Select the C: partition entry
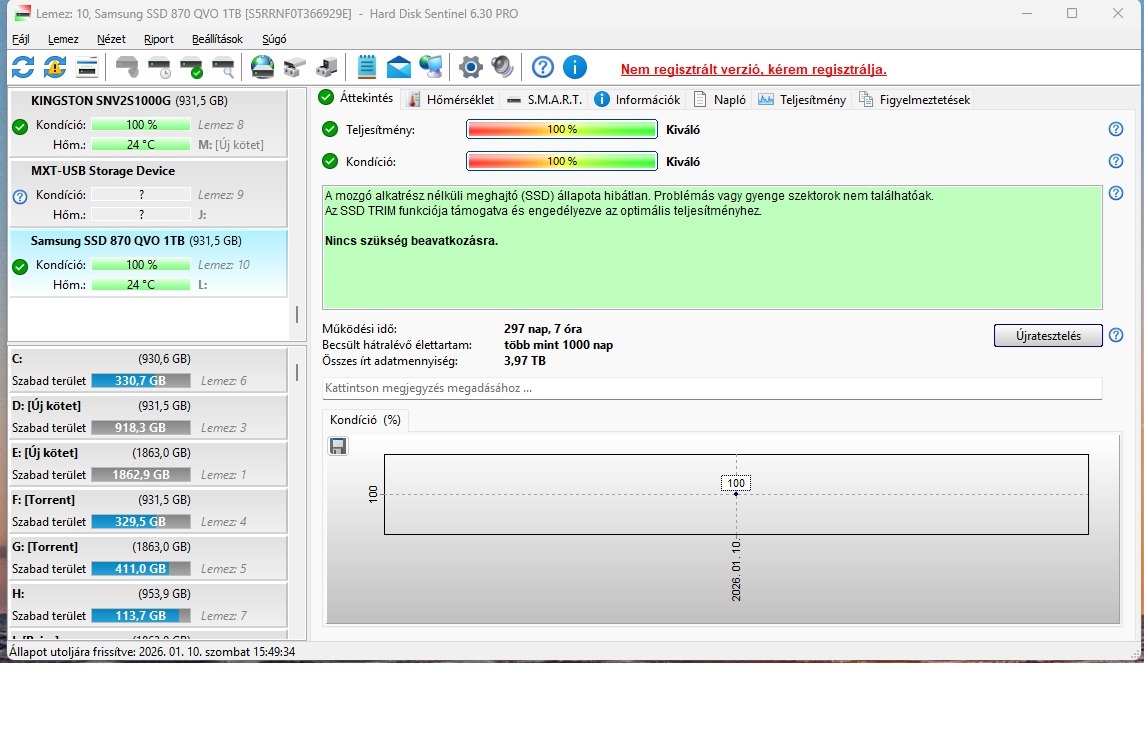 [148, 370]
